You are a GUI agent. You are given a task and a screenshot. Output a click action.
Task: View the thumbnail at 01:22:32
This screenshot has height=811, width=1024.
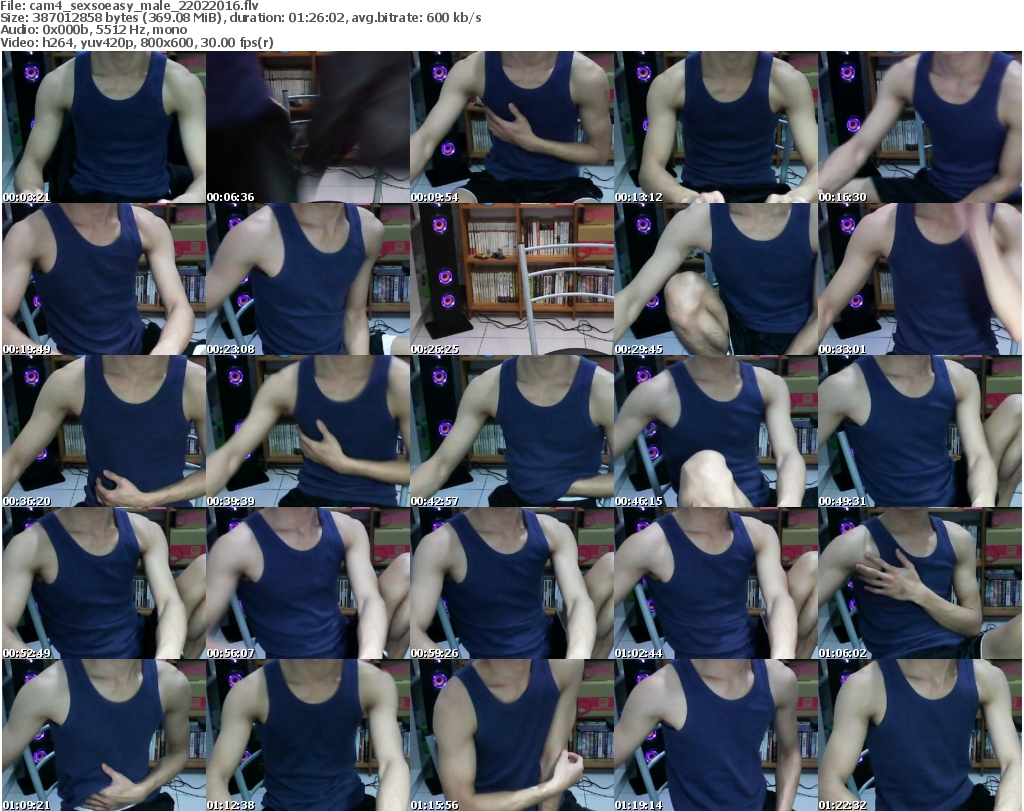pos(920,735)
